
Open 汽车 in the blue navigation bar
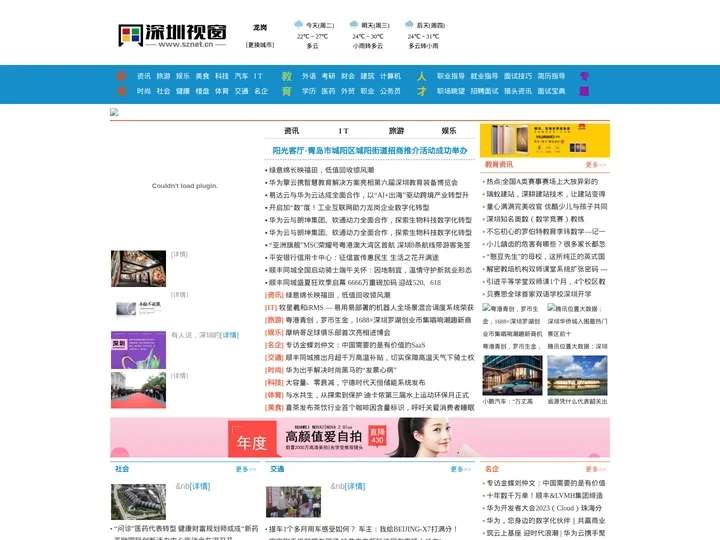(x=241, y=76)
